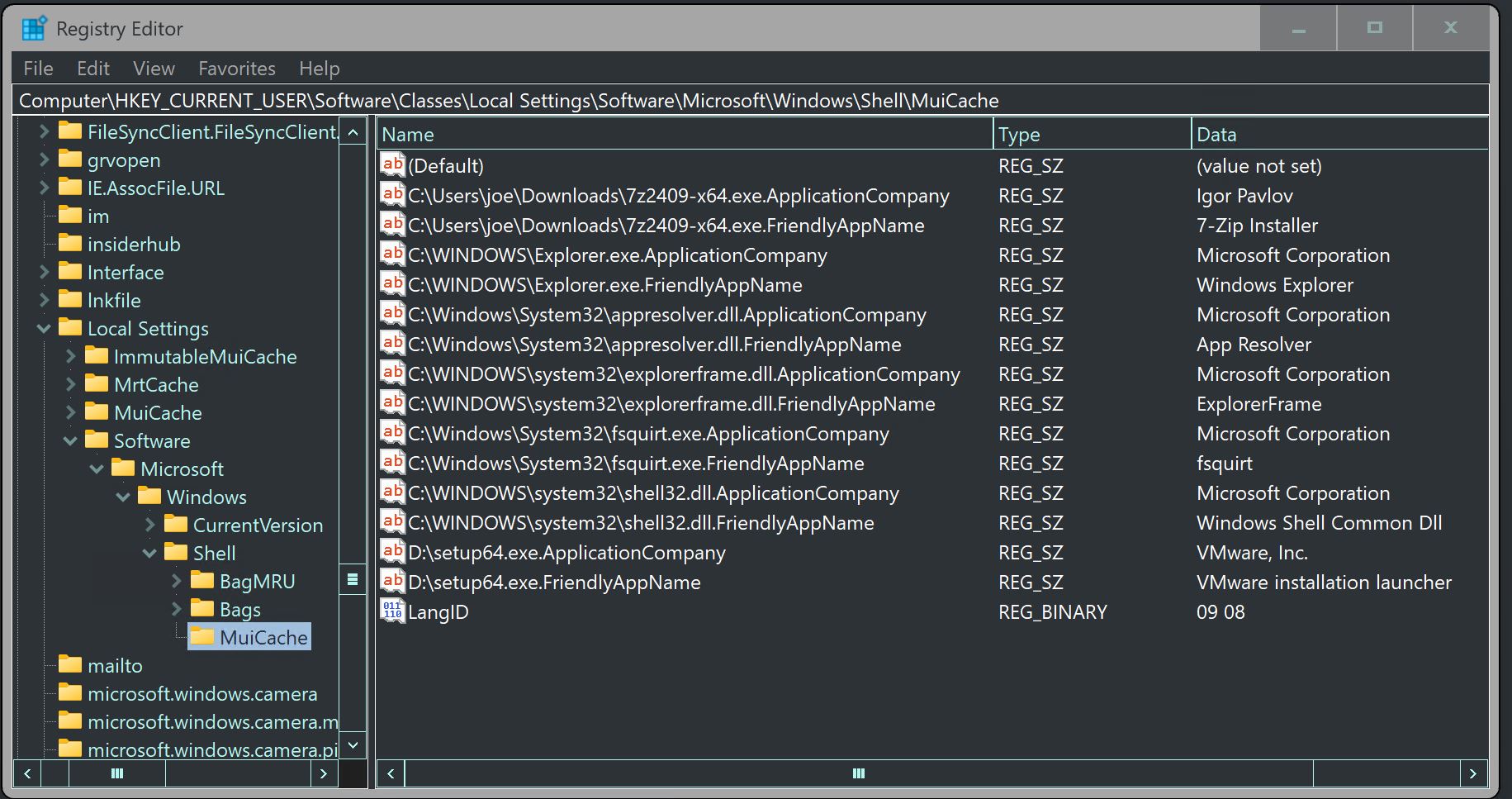The width and height of the screenshot is (1512, 799).
Task: Click the folder icon of the insiderhub key
Action: click(70, 243)
